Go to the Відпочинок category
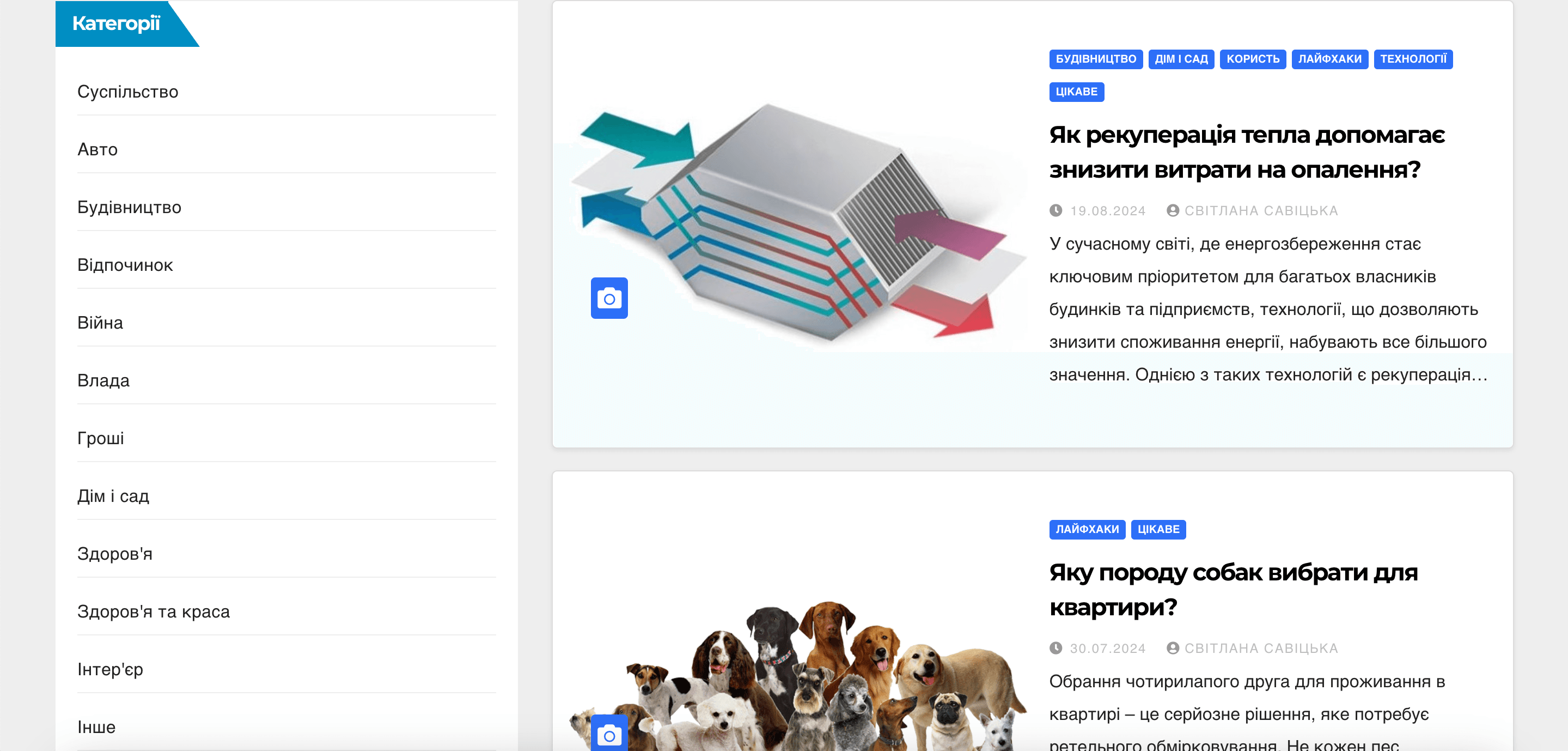Image resolution: width=1568 pixels, height=751 pixels. (x=125, y=265)
